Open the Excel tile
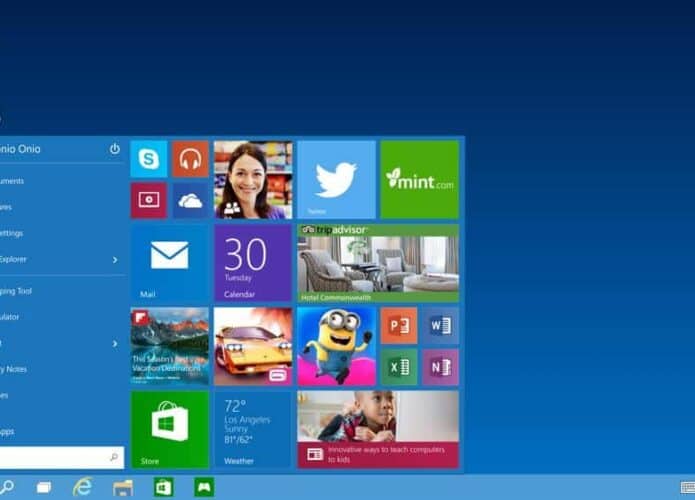This screenshot has height=500, width=695. [399, 367]
